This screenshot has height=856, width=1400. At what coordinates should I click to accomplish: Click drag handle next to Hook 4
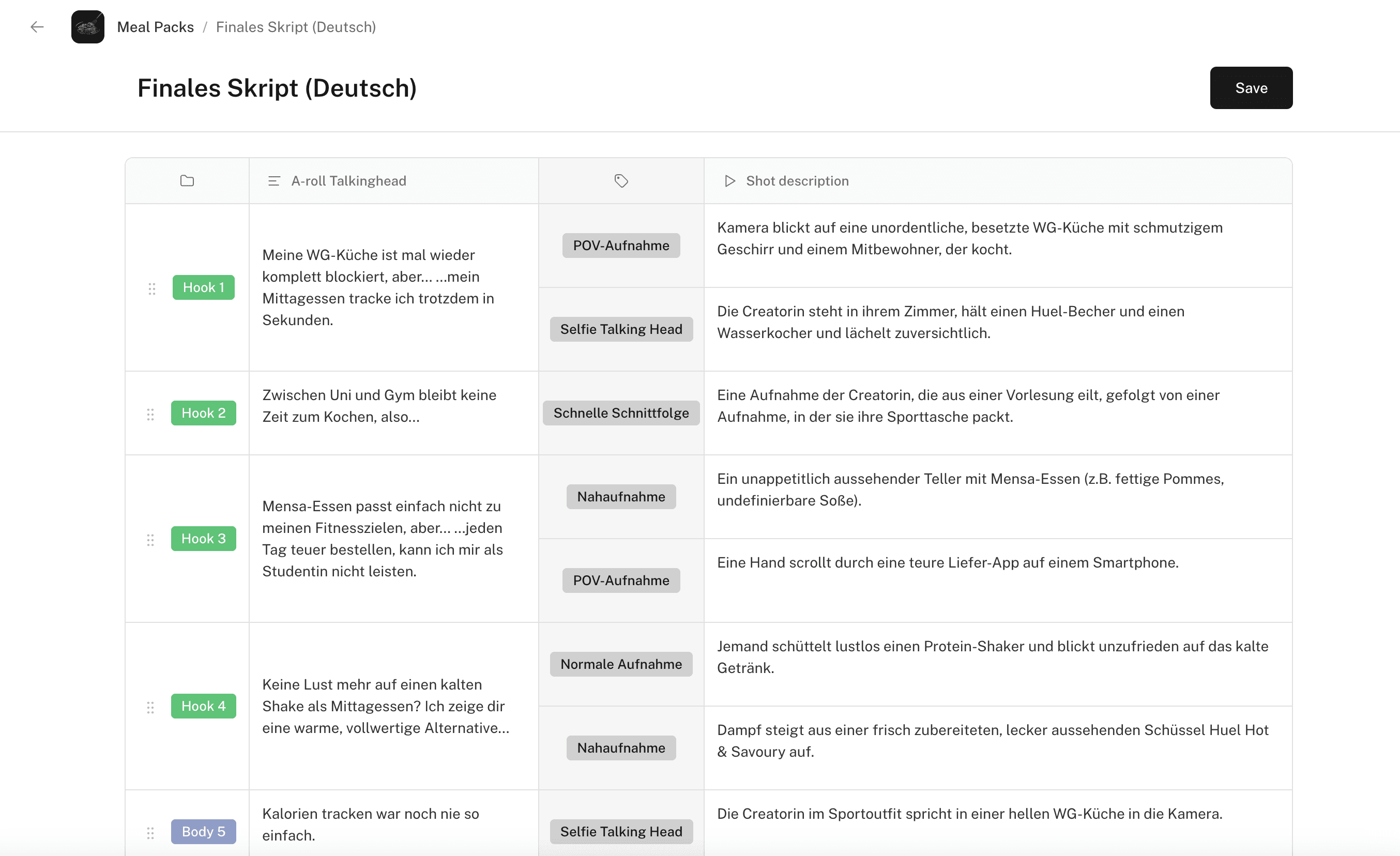pos(150,707)
